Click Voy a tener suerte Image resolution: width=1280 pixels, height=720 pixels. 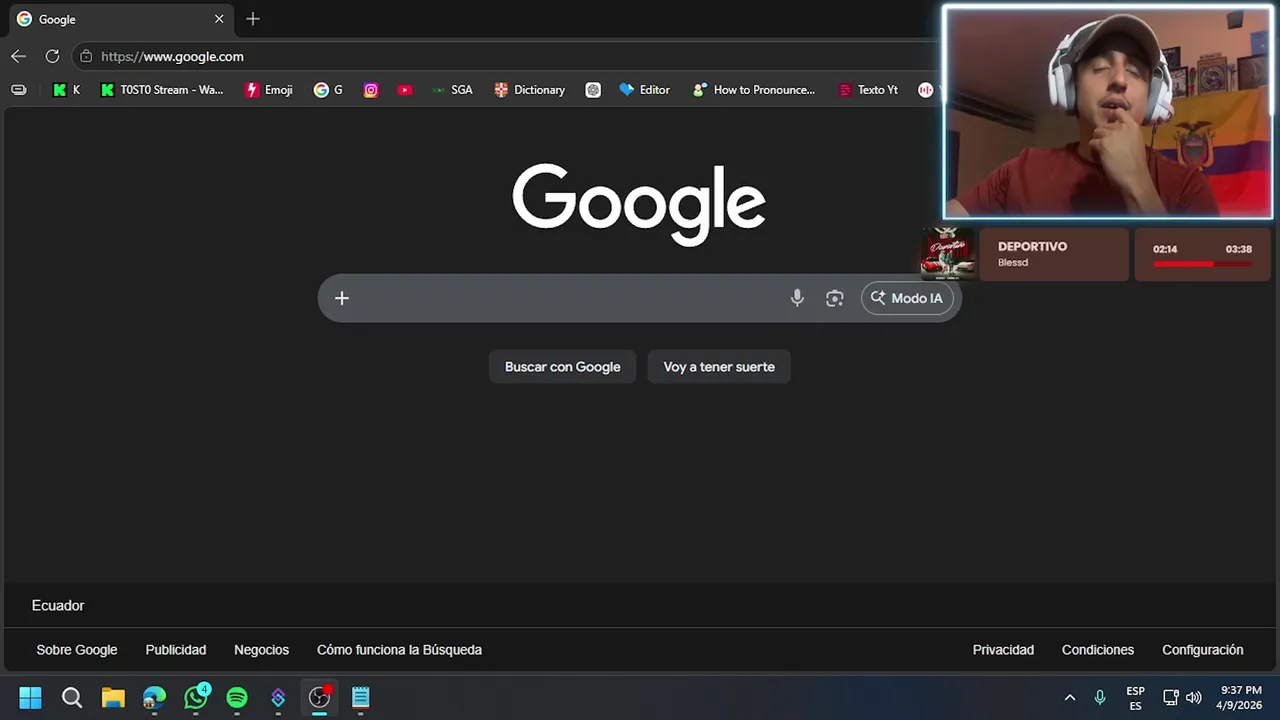[x=719, y=367]
